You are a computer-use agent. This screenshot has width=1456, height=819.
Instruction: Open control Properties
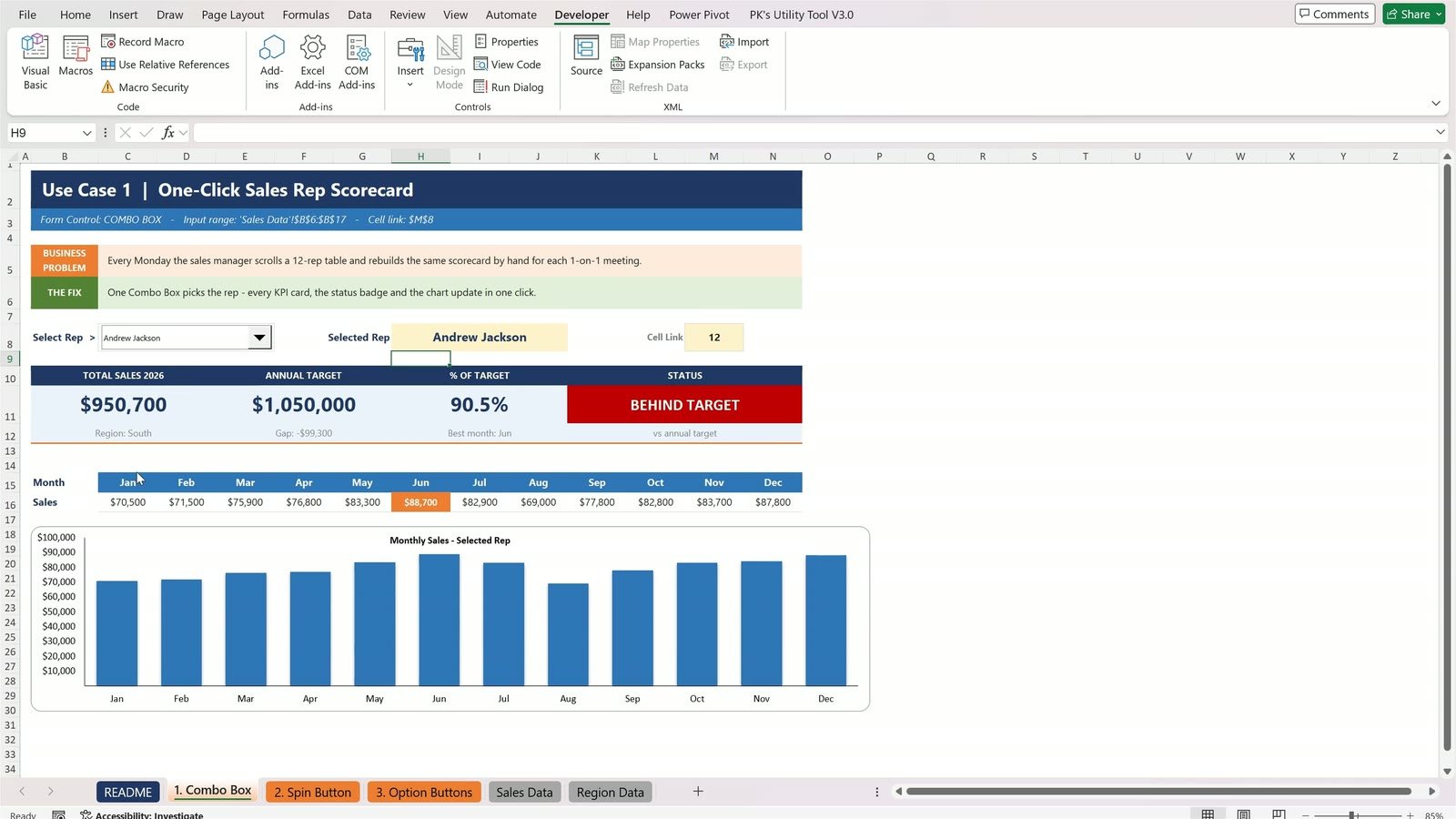(506, 42)
